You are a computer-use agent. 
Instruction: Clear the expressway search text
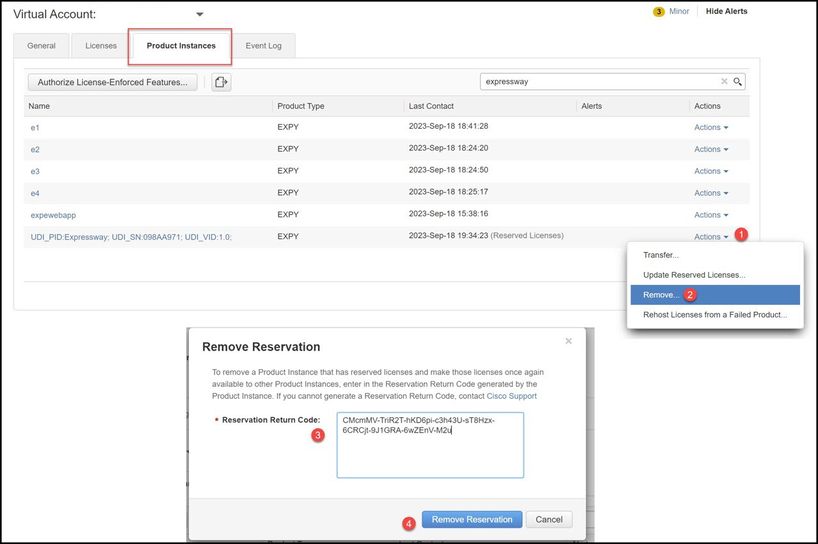[x=724, y=82]
